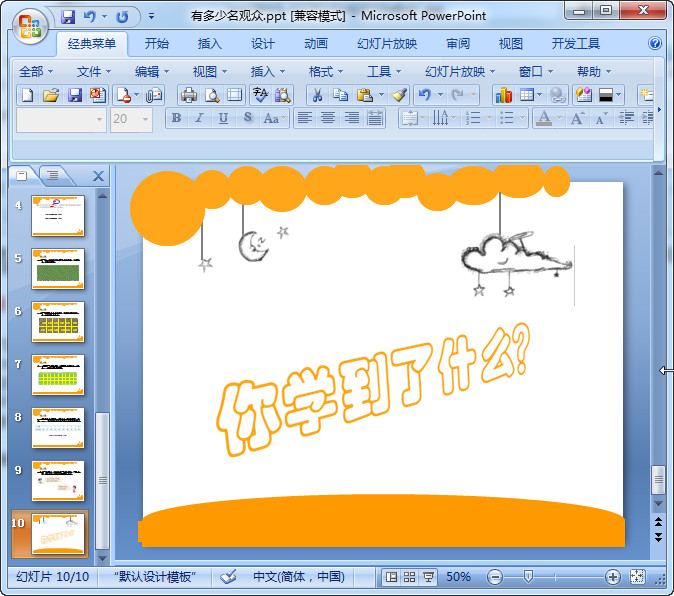674x596 pixels.
Task: Switch to slide sorter view
Action: tap(410, 577)
